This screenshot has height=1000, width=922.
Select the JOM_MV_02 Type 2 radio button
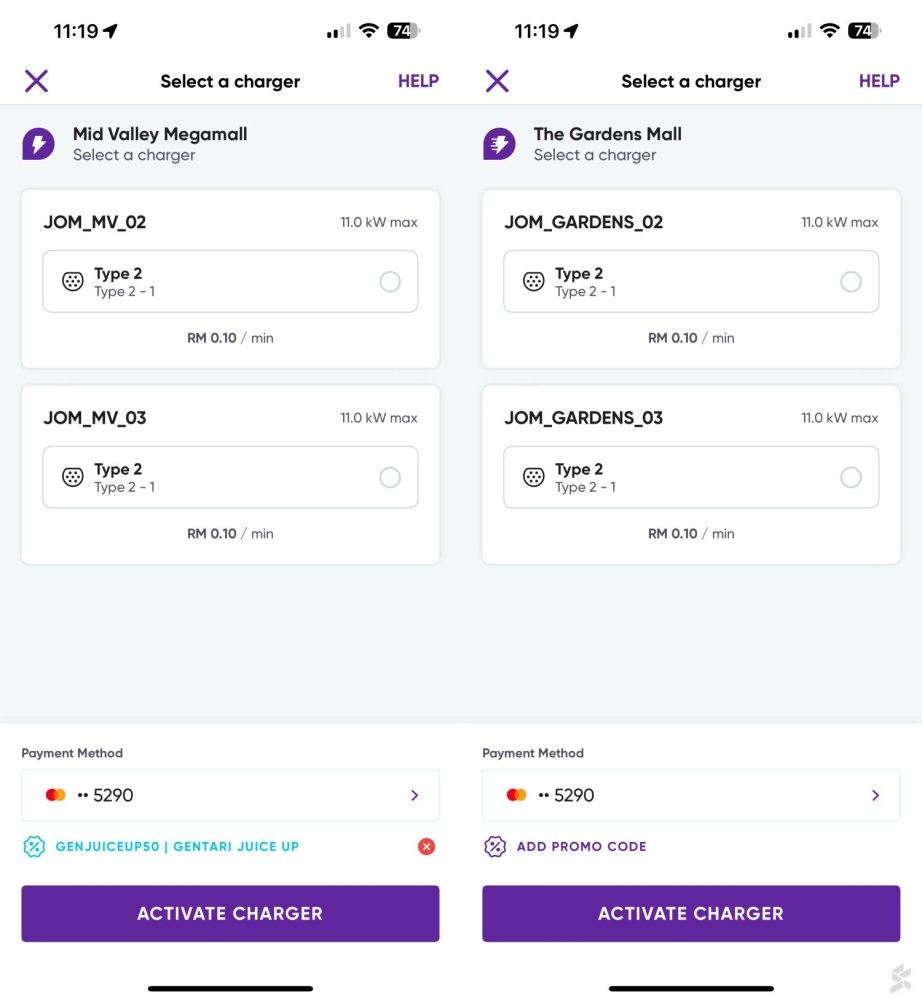click(390, 282)
